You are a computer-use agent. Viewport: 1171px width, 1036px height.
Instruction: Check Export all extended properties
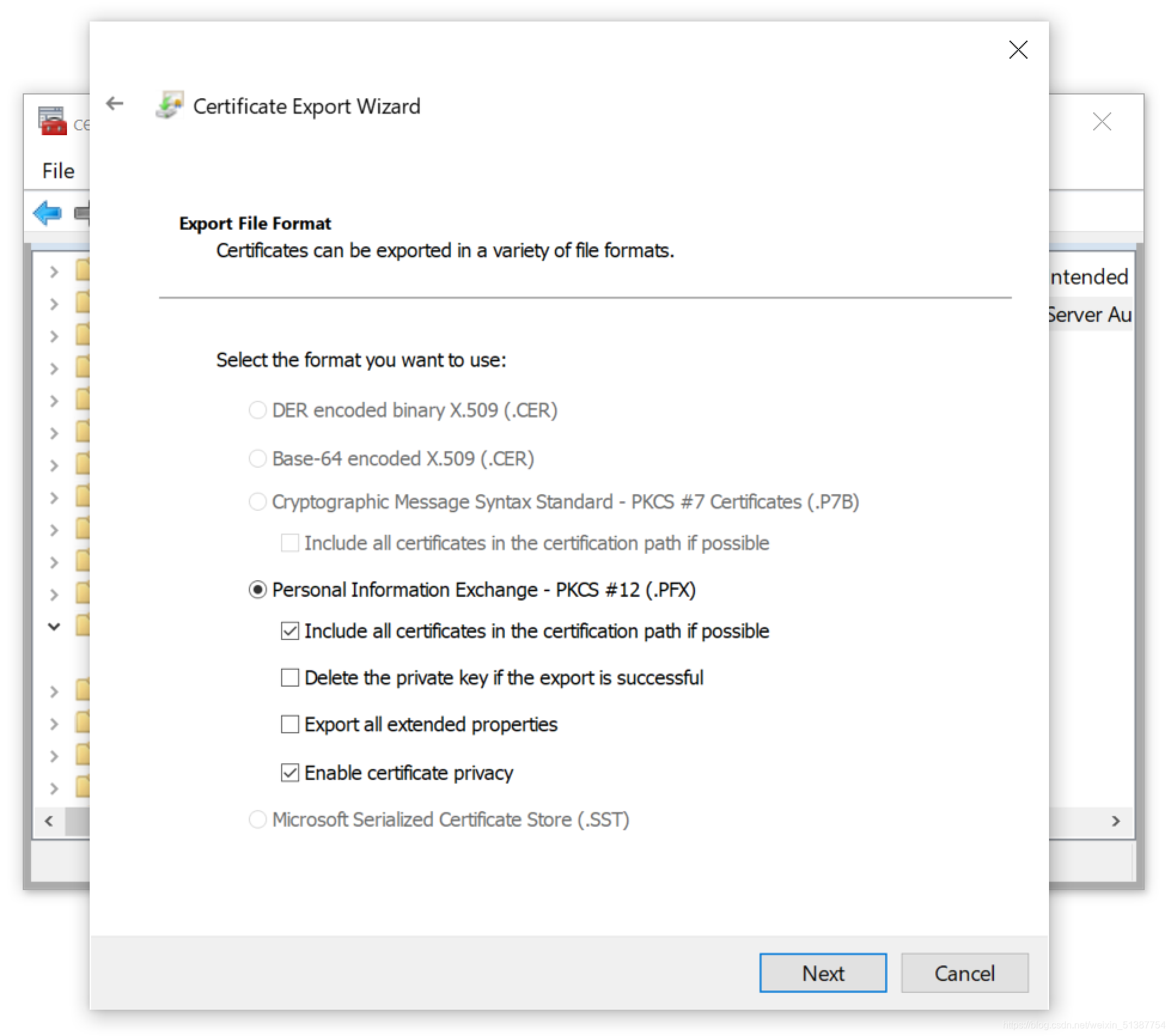[290, 724]
